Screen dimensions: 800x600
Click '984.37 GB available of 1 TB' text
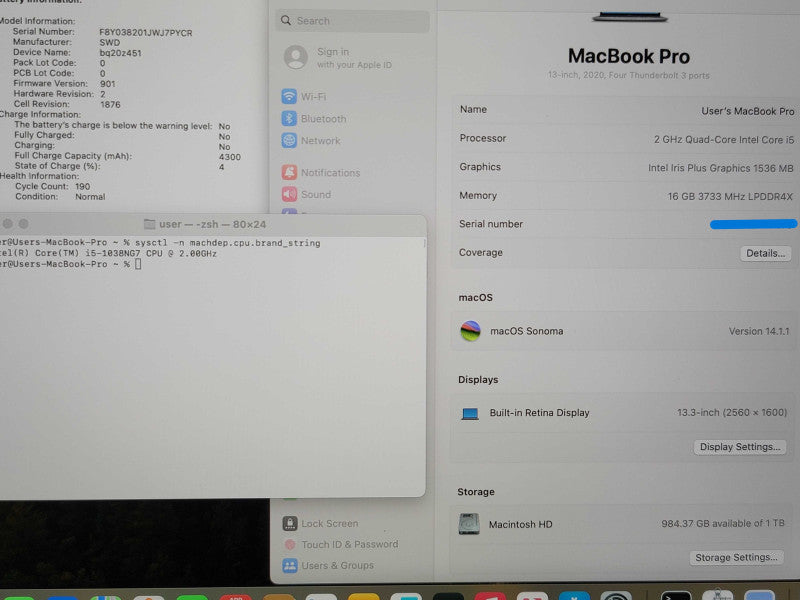723,523
